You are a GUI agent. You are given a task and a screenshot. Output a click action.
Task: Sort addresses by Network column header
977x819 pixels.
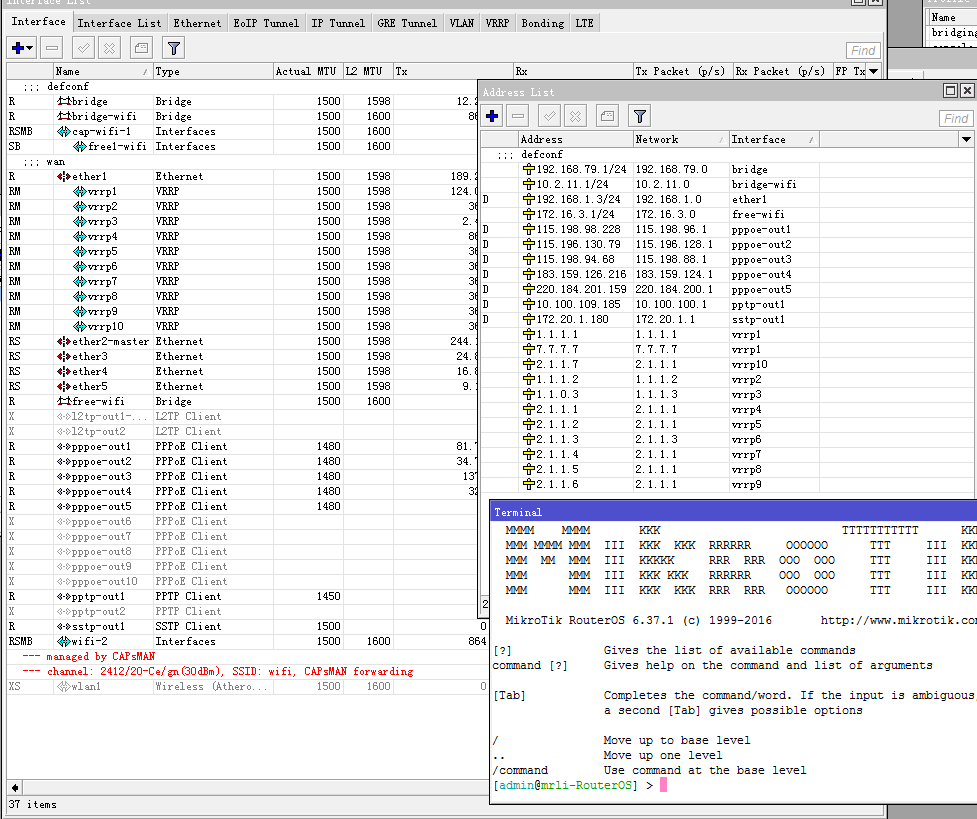point(680,139)
